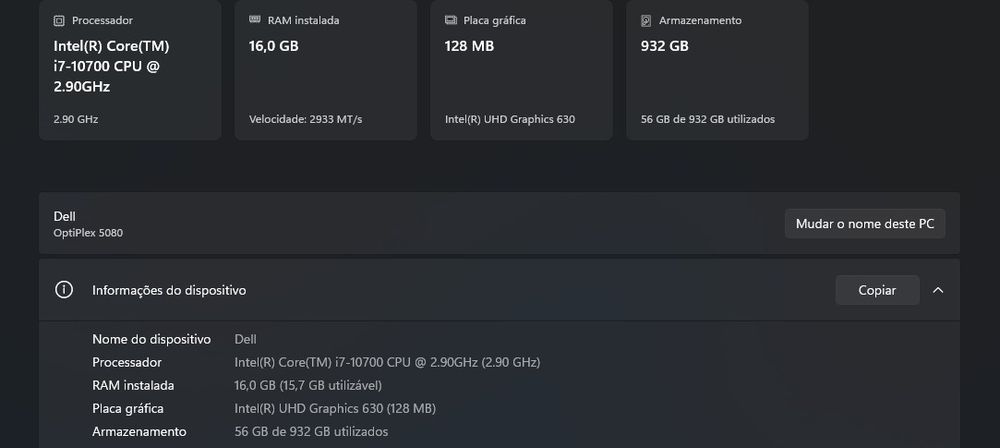The height and width of the screenshot is (448, 1000).
Task: Click the RAM instalada memory icon
Action: tap(254, 20)
